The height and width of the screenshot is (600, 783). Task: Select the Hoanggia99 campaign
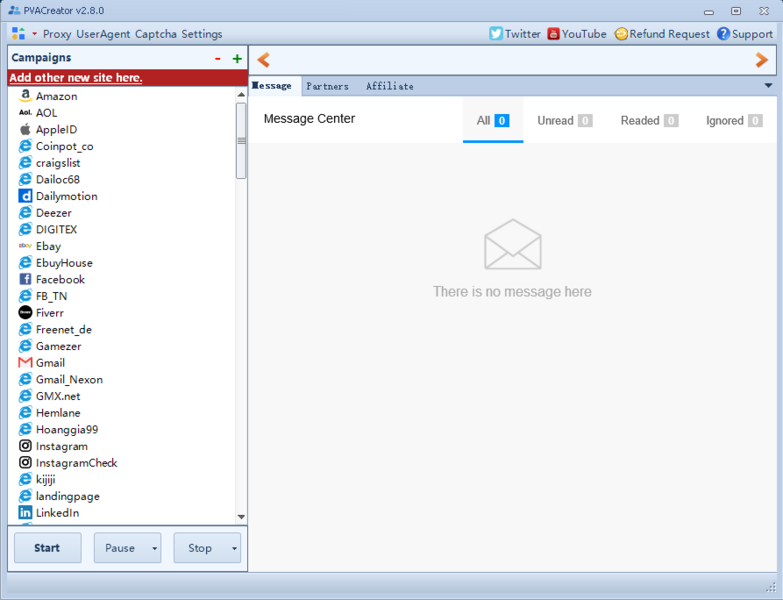tap(67, 429)
